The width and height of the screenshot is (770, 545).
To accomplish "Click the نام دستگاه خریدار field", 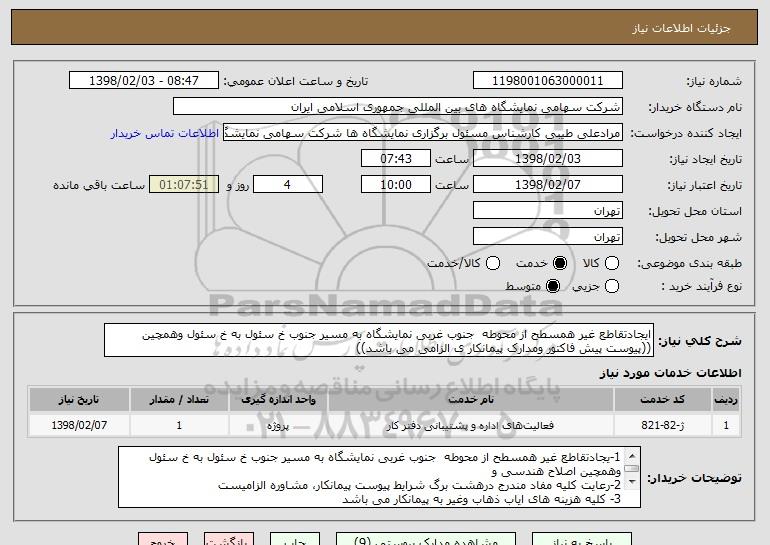I will click(398, 107).
